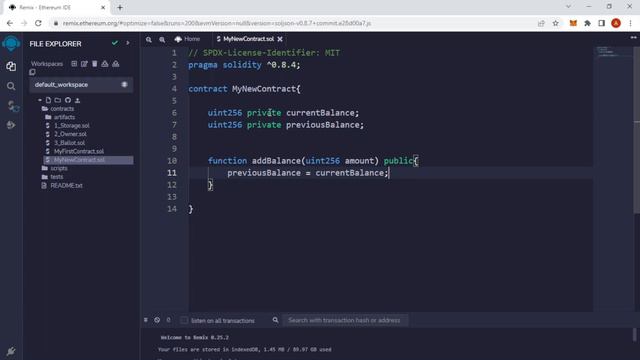Screen dimensions: 640x360
Task: Place cursor on line 6 currentBalance
Action: [x=322, y=113]
